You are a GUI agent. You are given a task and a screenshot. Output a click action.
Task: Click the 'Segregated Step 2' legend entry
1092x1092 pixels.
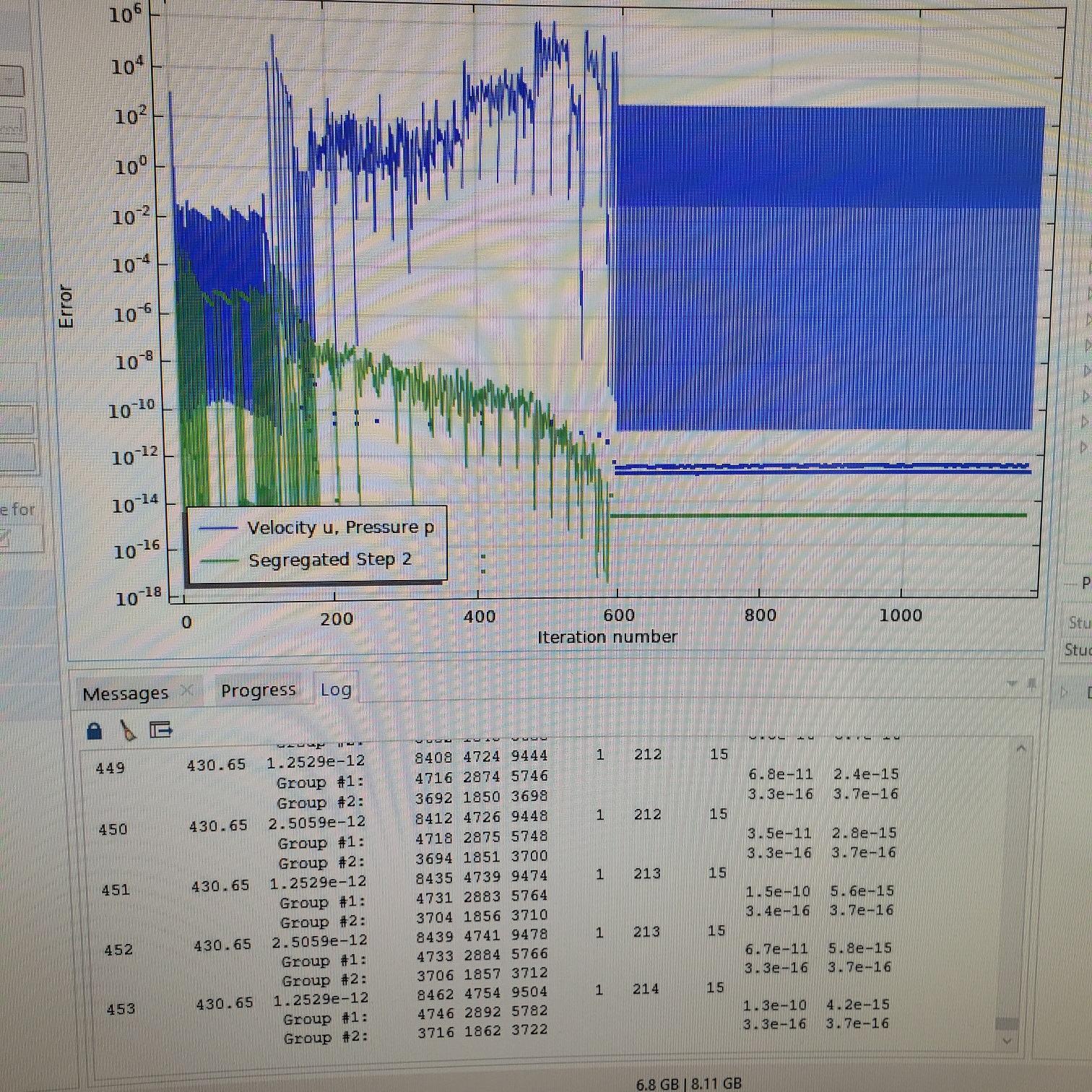[x=329, y=560]
